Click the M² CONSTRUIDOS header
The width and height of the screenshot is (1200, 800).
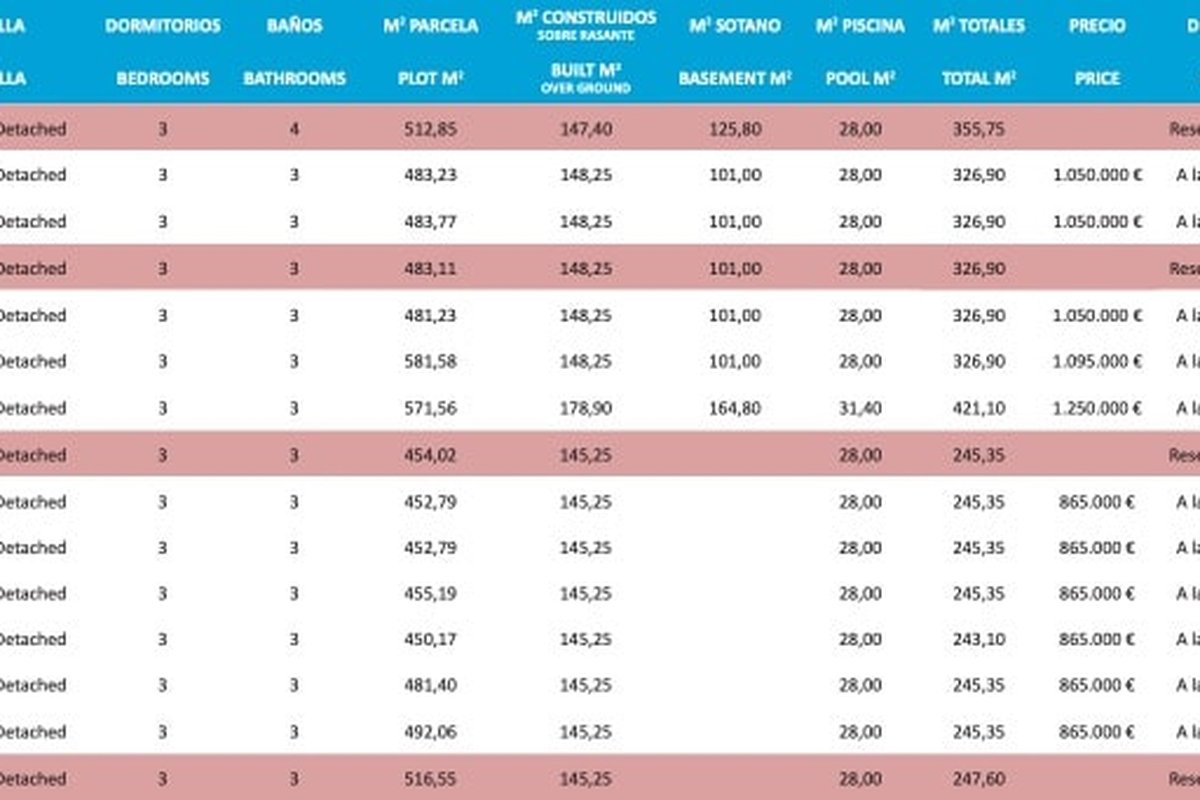pyautogui.click(x=586, y=18)
